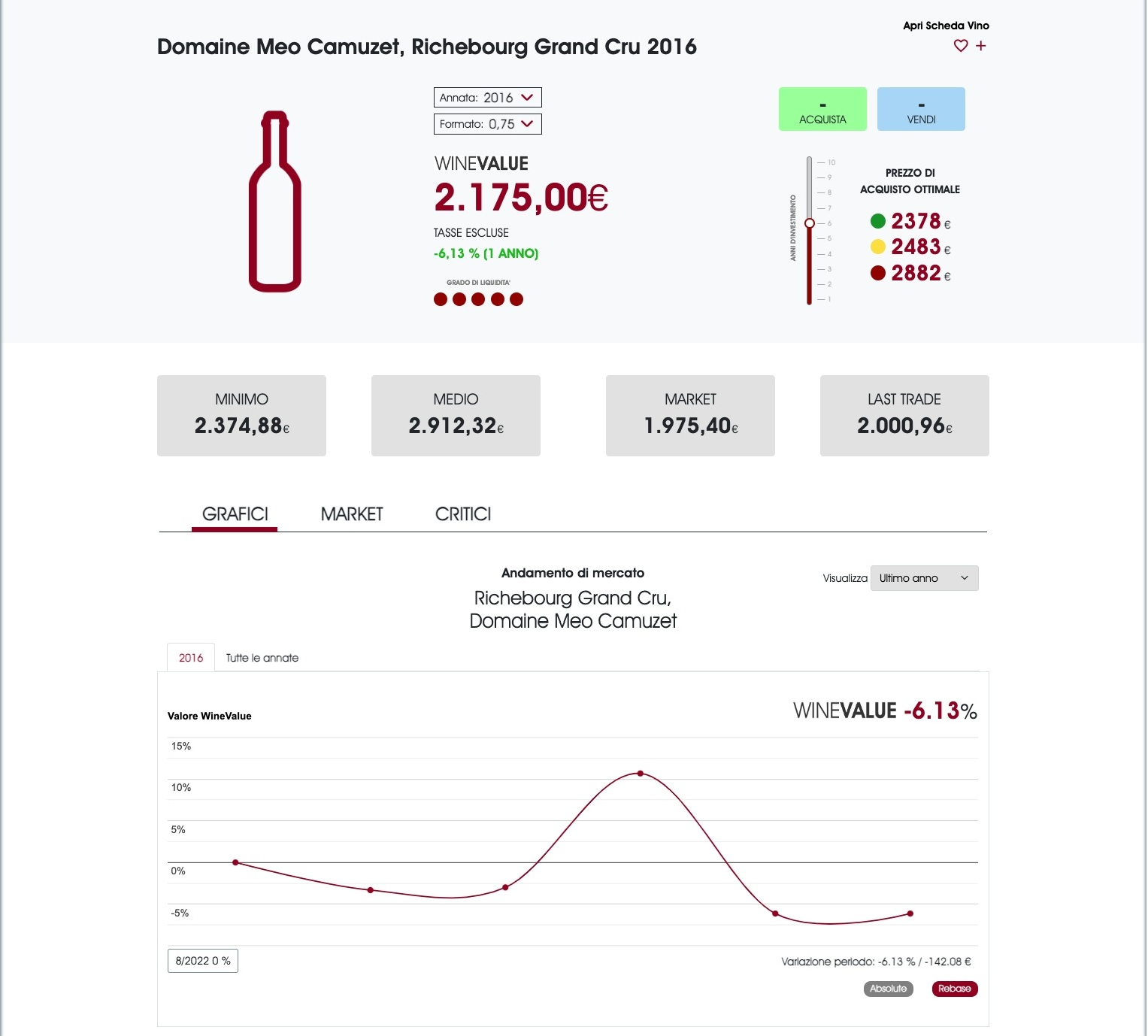Click the WineValue price 2.175,00€
The width and height of the screenshot is (1148, 1036).
point(521,198)
